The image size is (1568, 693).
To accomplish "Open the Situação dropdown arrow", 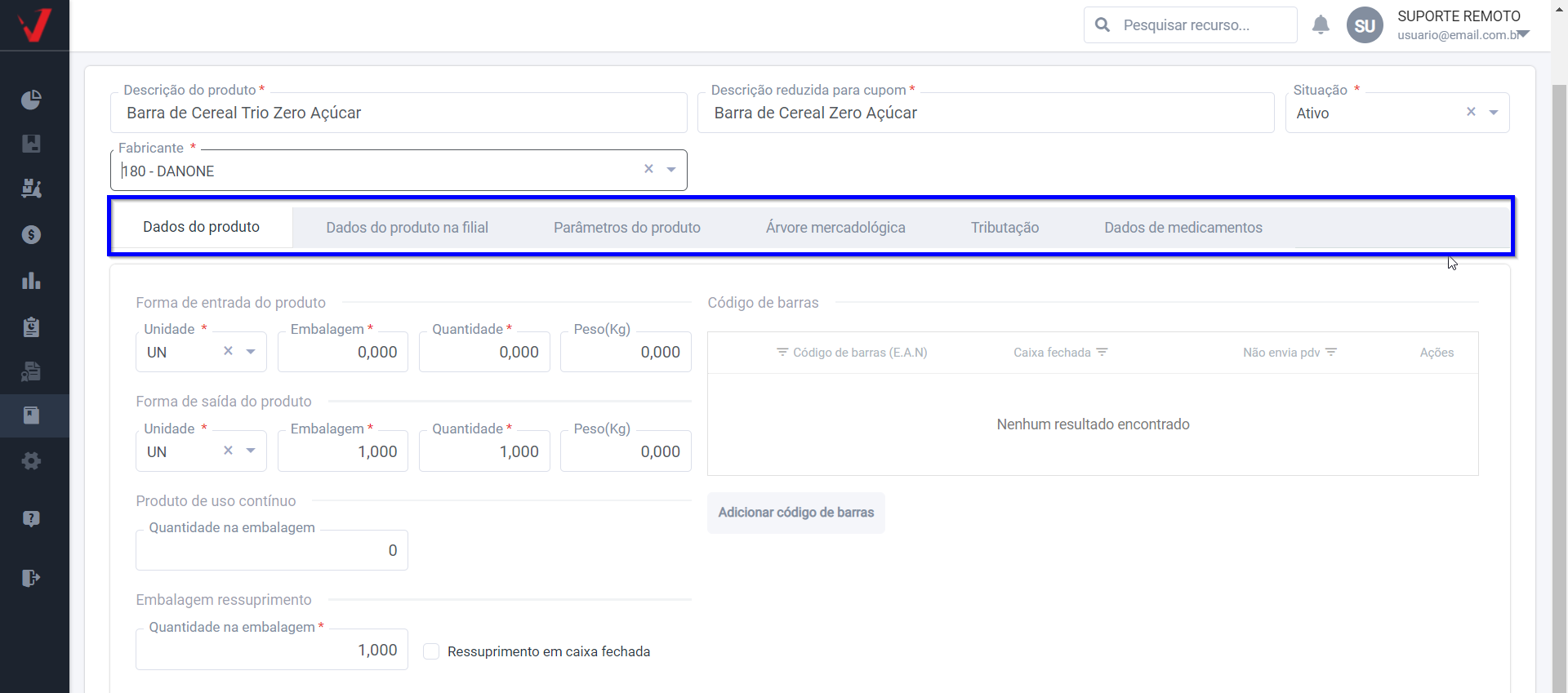I will click(x=1494, y=113).
